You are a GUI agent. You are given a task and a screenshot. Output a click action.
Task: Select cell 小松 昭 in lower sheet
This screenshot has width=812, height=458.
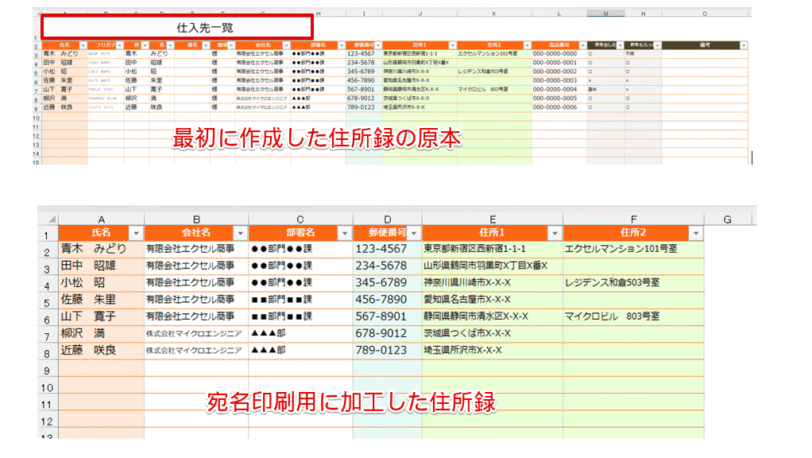point(102,283)
